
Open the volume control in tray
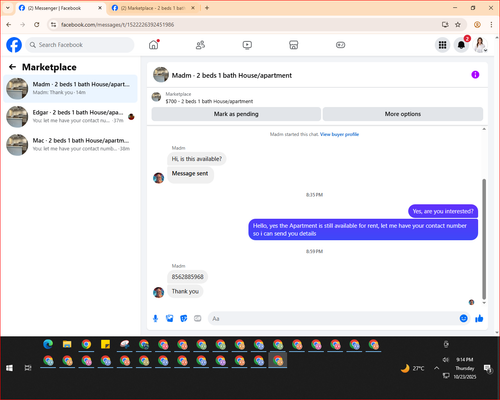click(446, 360)
